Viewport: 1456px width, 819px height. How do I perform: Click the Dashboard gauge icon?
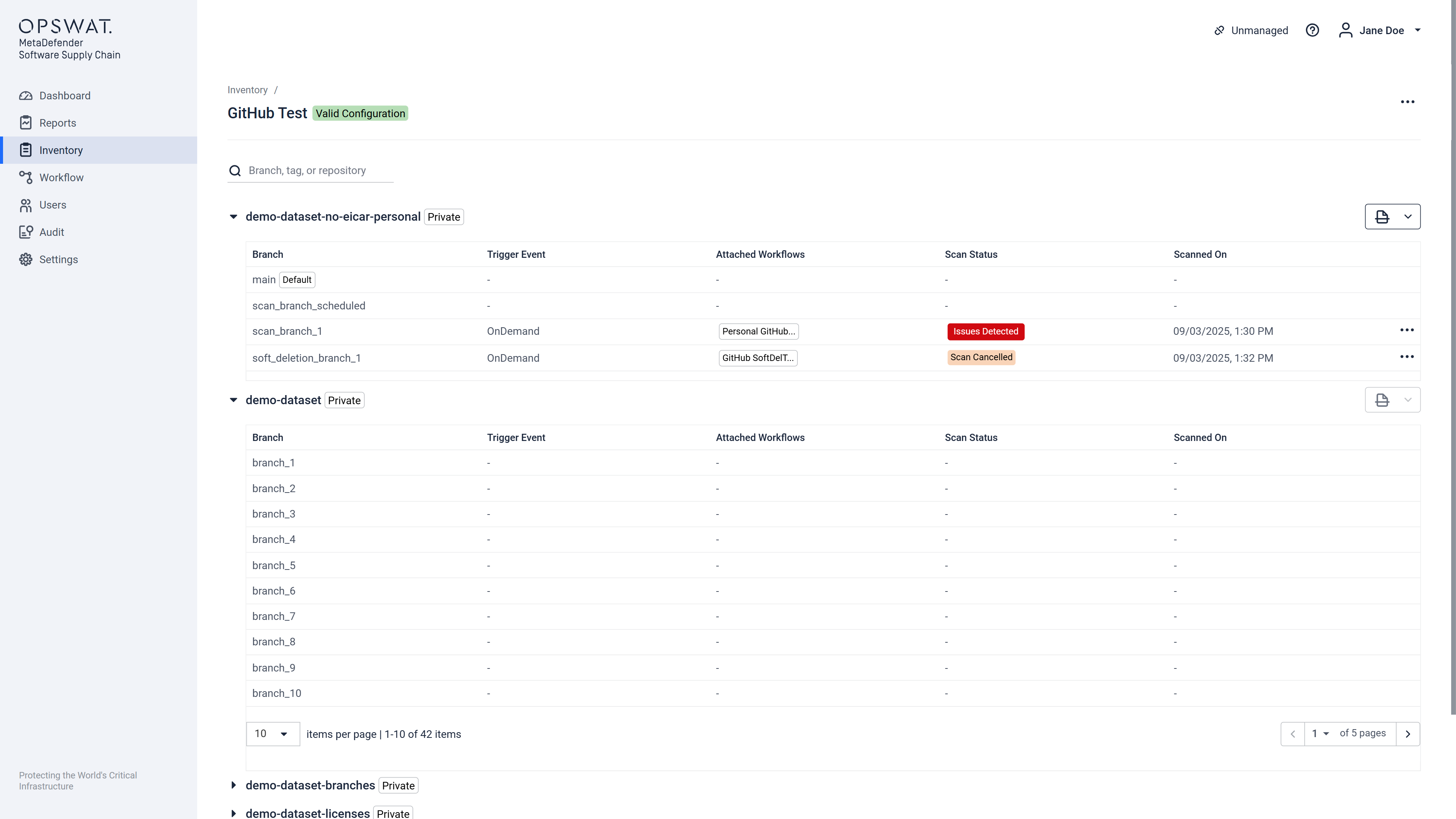[25, 96]
